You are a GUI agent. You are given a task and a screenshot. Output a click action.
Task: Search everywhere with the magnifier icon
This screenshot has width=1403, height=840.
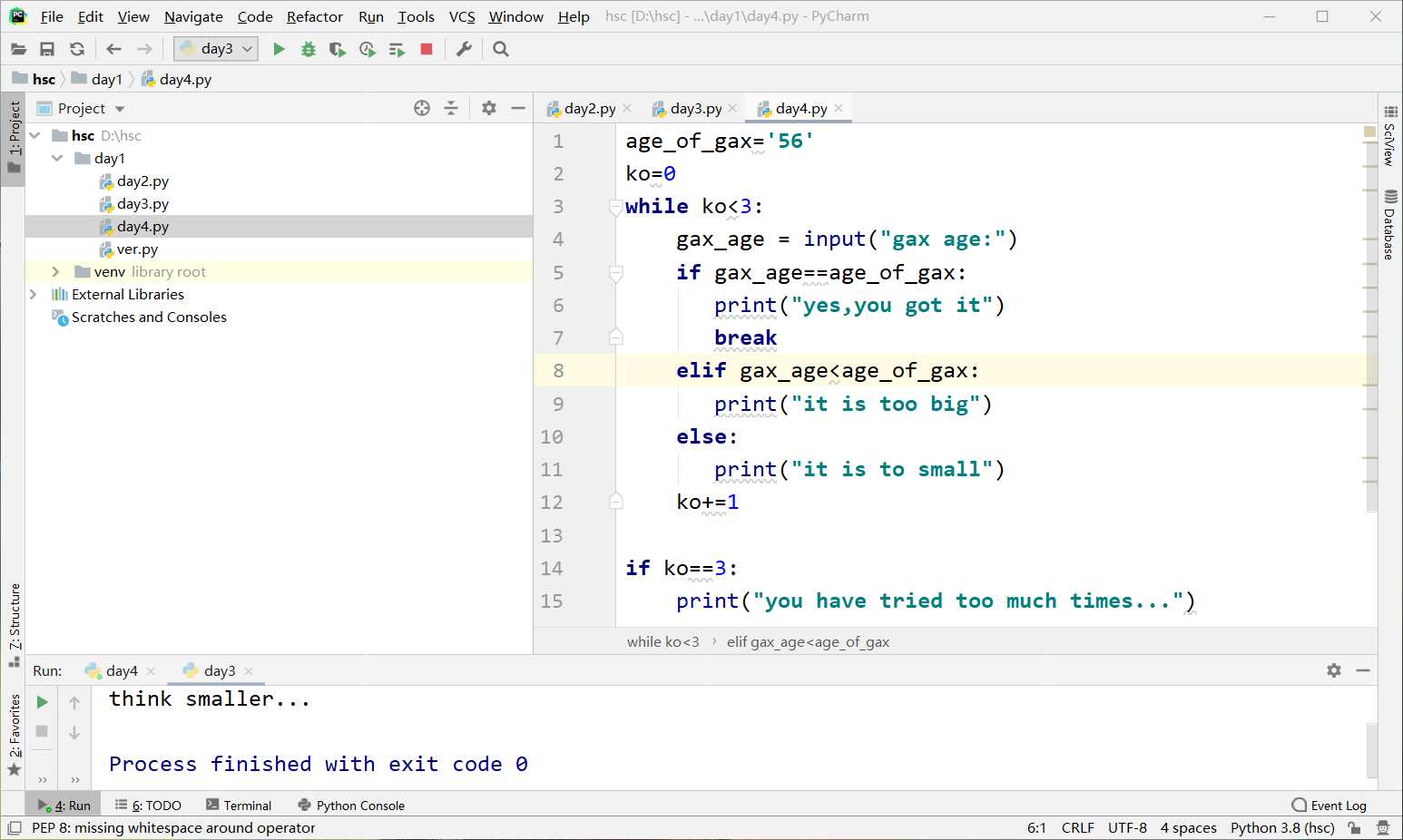(500, 49)
